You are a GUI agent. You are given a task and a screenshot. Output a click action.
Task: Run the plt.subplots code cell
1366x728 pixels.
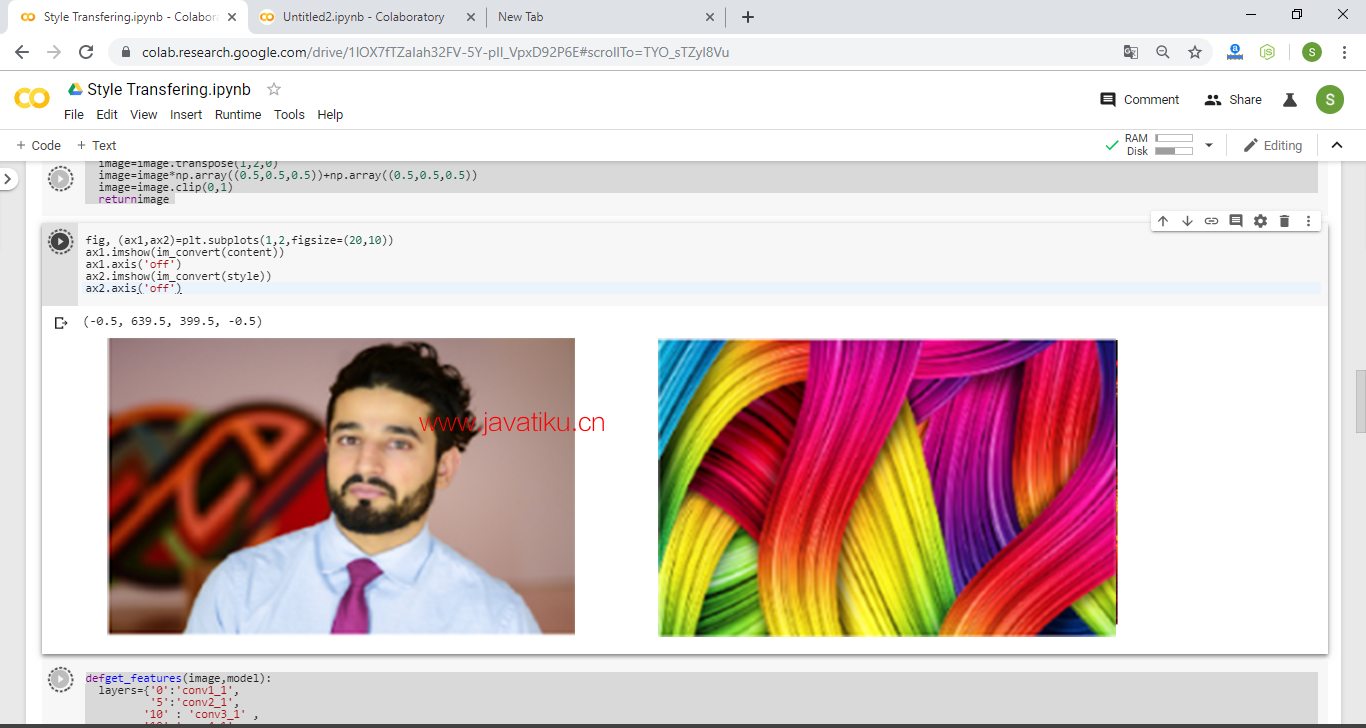60,241
